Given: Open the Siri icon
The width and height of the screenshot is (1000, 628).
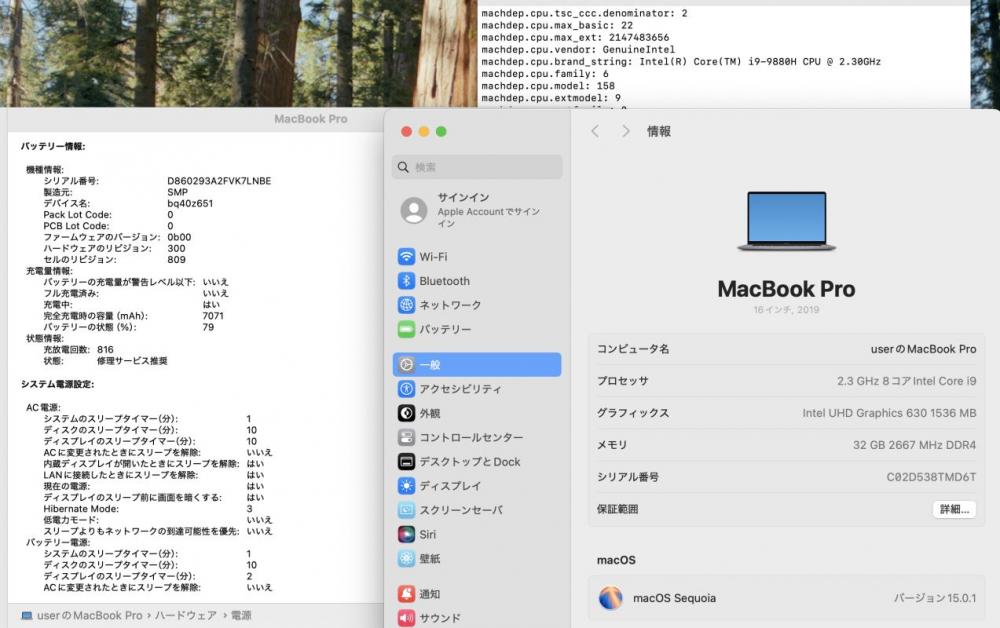Looking at the screenshot, I should 406,534.
